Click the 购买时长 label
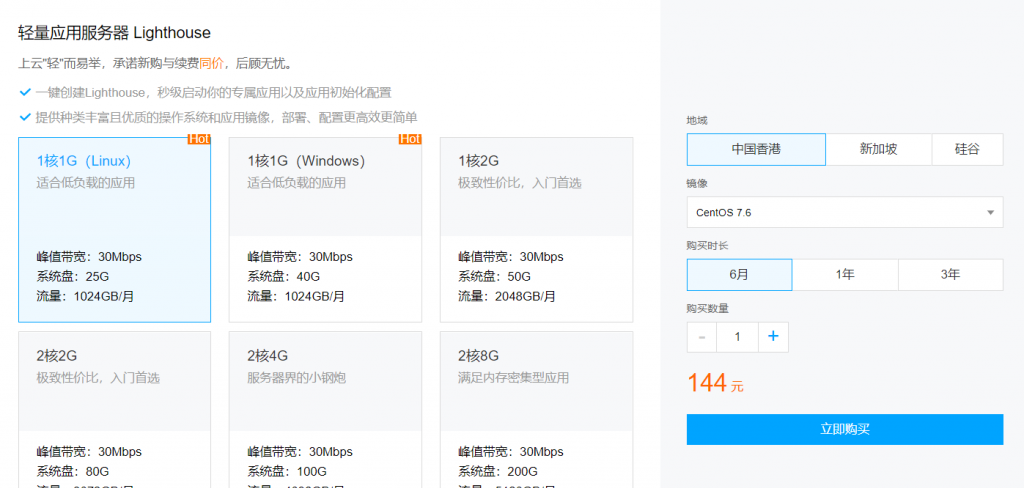 (707, 246)
